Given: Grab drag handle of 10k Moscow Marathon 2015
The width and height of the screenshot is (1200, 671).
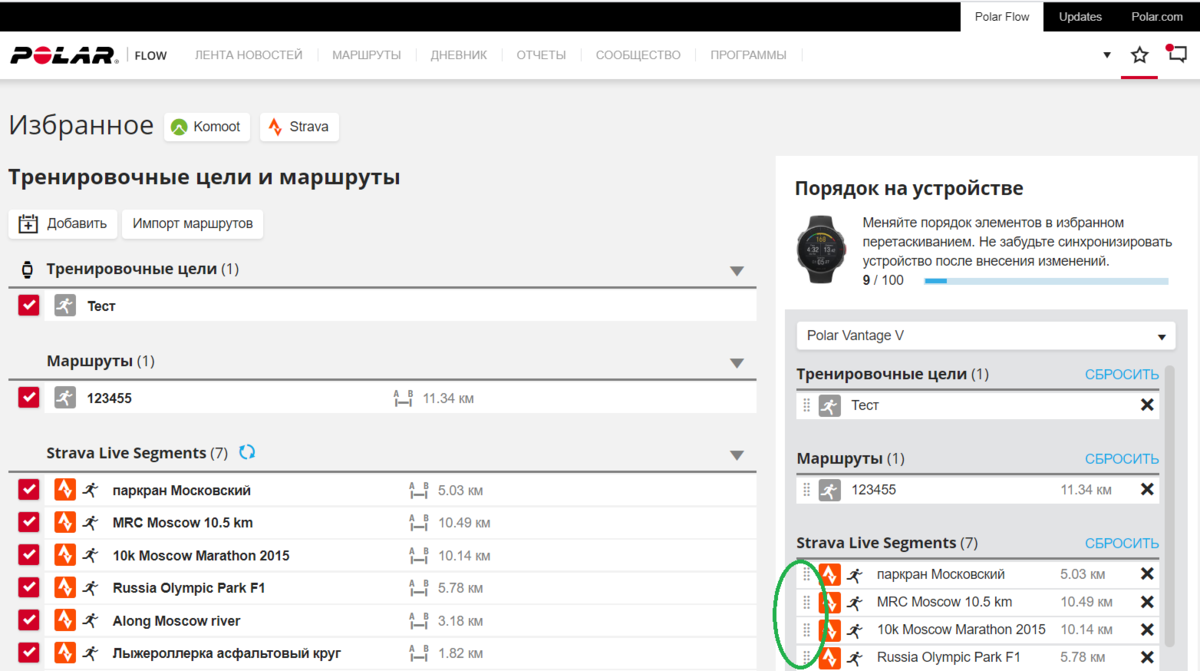Looking at the screenshot, I should coord(807,630).
